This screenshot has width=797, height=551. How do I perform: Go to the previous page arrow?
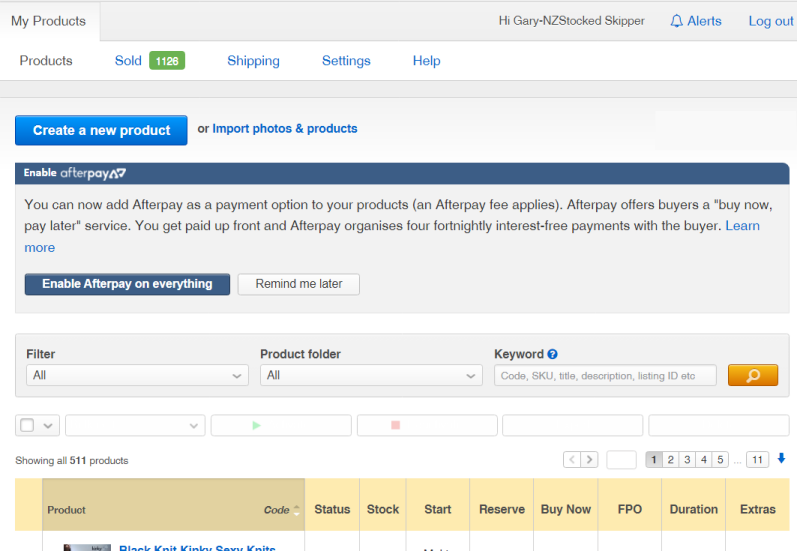coord(571,460)
